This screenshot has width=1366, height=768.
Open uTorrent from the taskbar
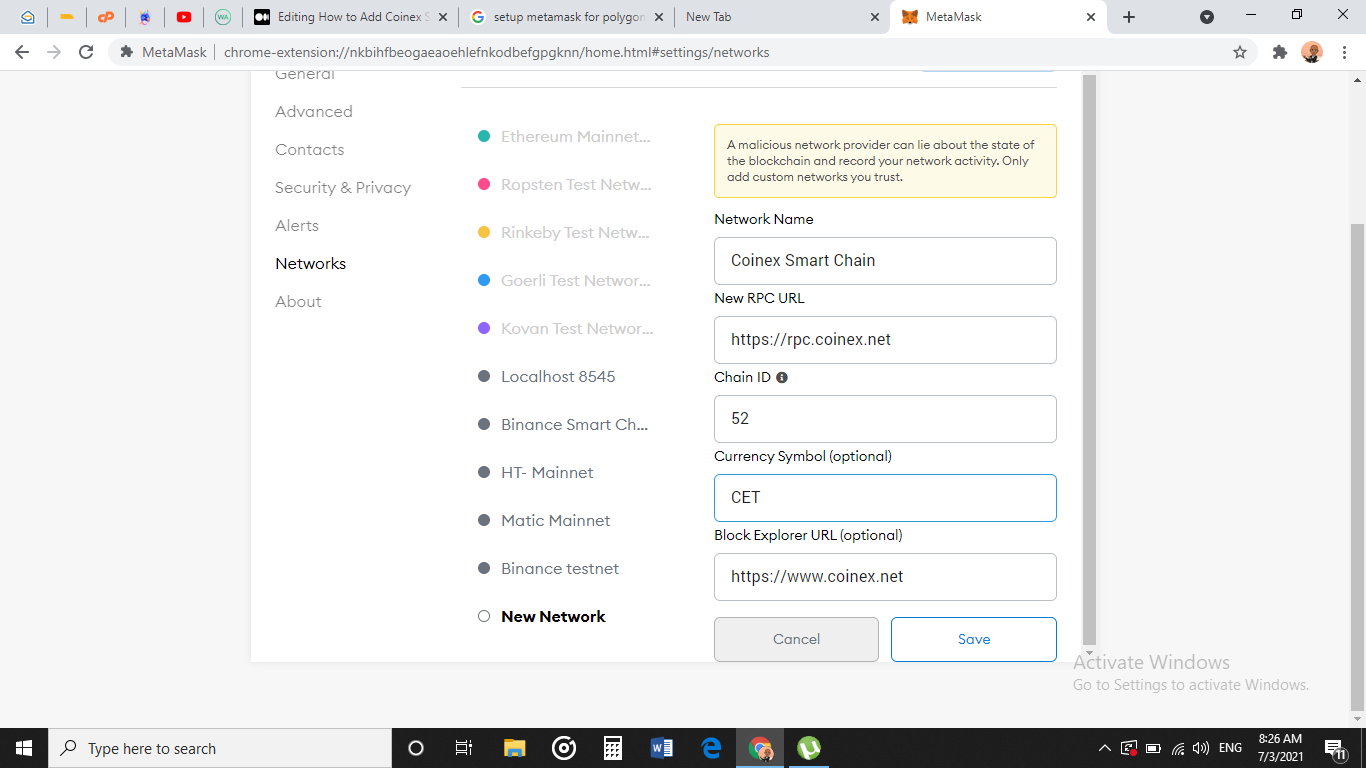tap(809, 748)
